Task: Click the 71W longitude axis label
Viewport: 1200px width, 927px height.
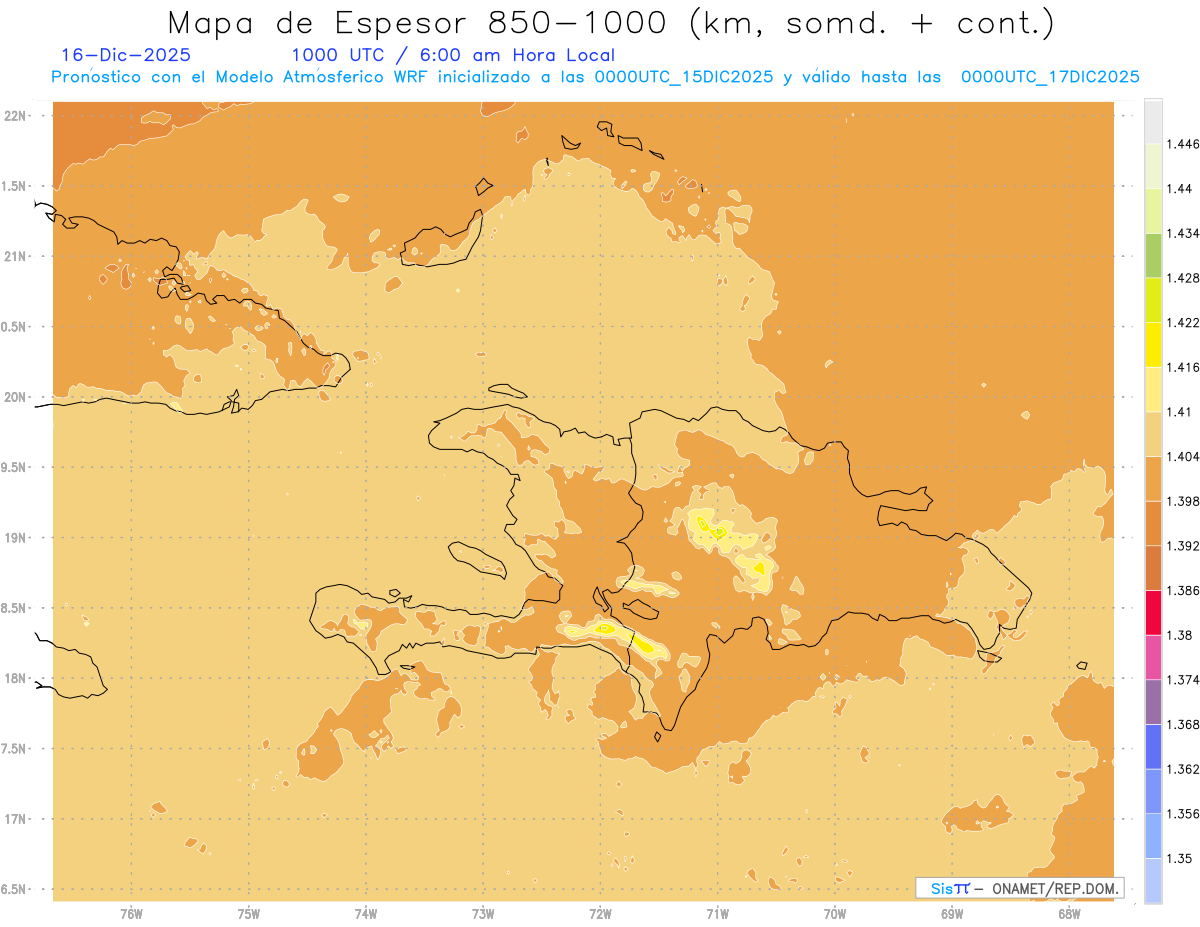Action: tap(717, 914)
